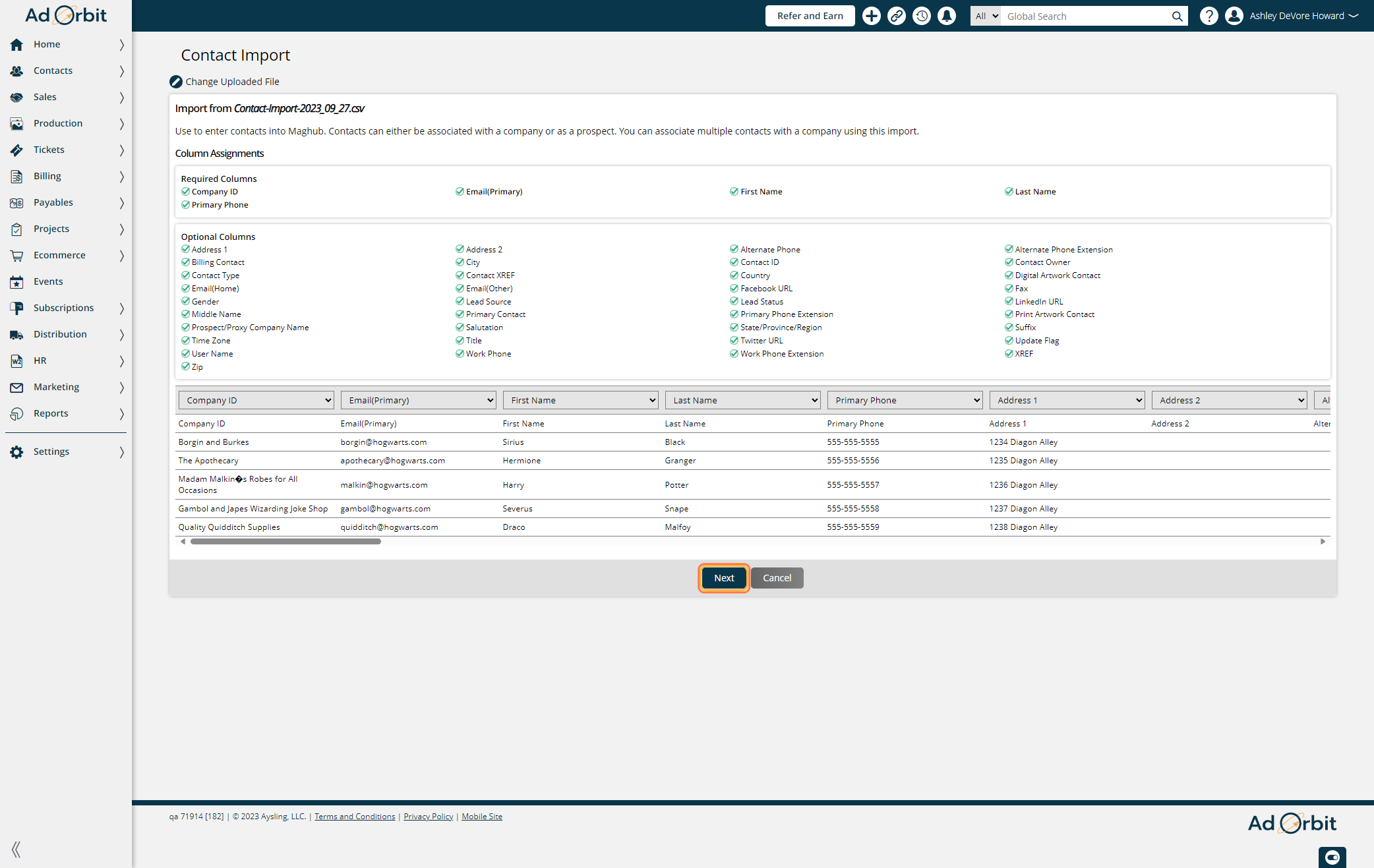Open the Reports menu item
1374x868 pixels.
point(66,413)
